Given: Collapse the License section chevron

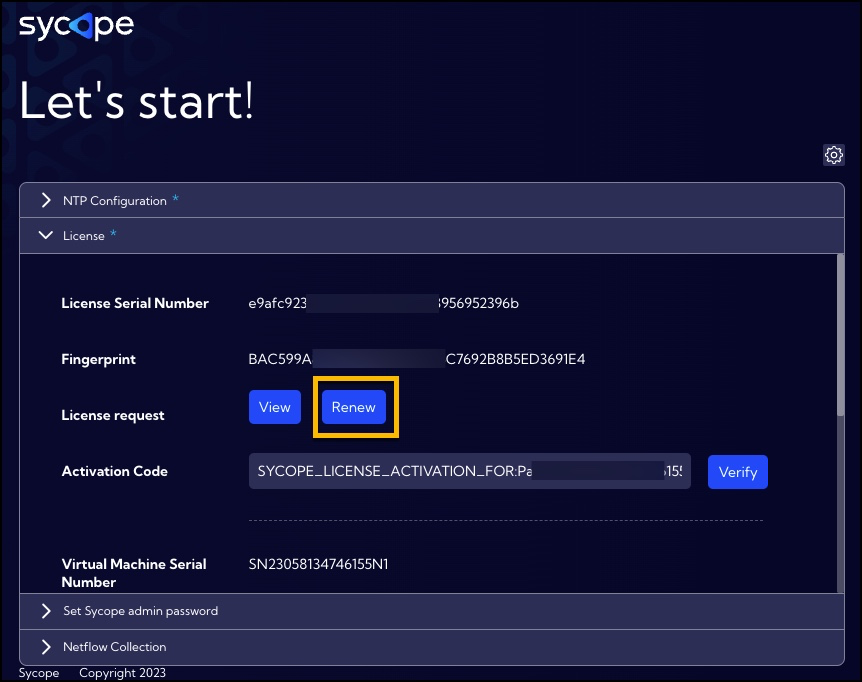Looking at the screenshot, I should [x=46, y=235].
